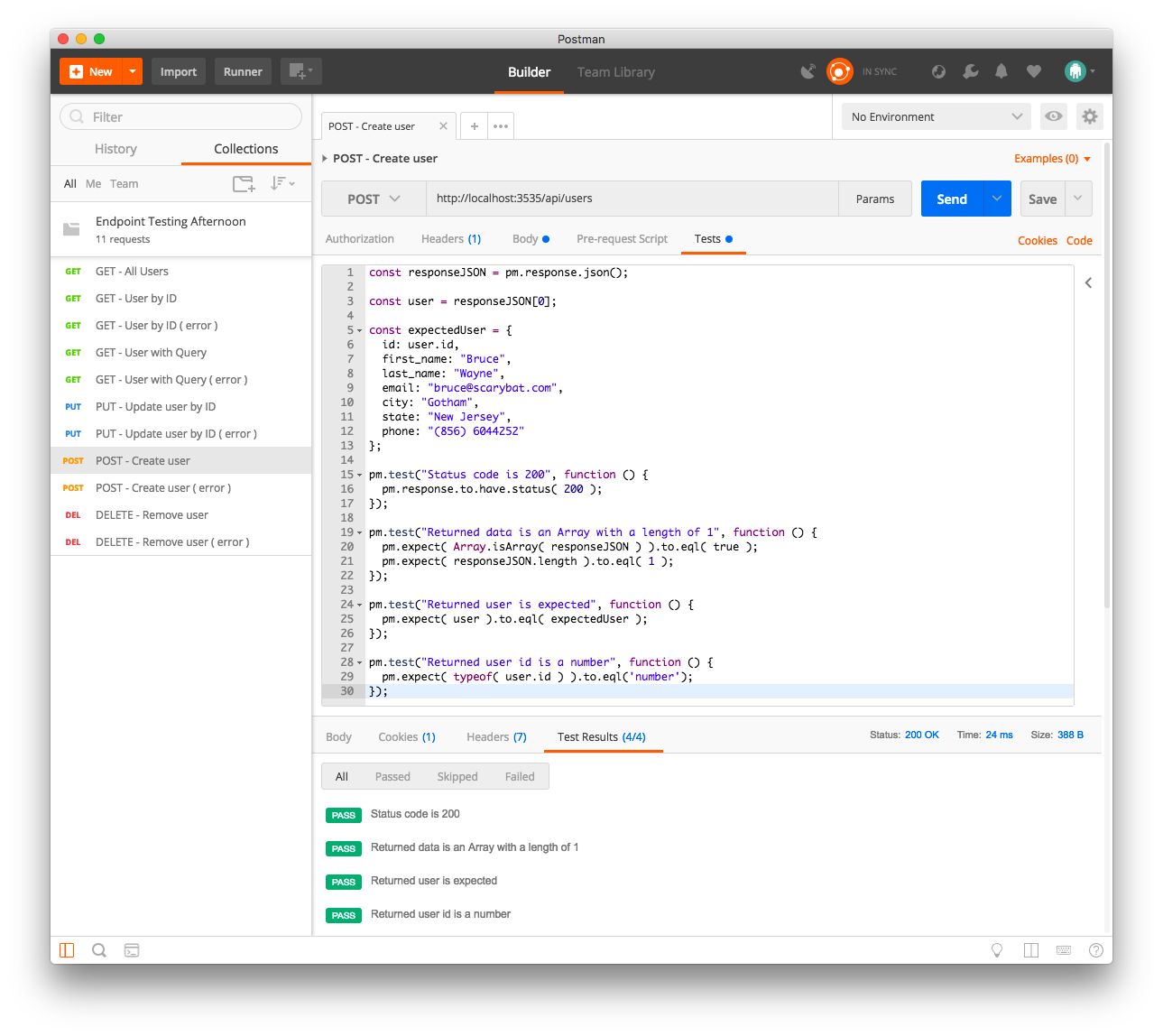The height and width of the screenshot is (1036, 1163).
Task: Open the Postman console icon
Action: coord(132,949)
